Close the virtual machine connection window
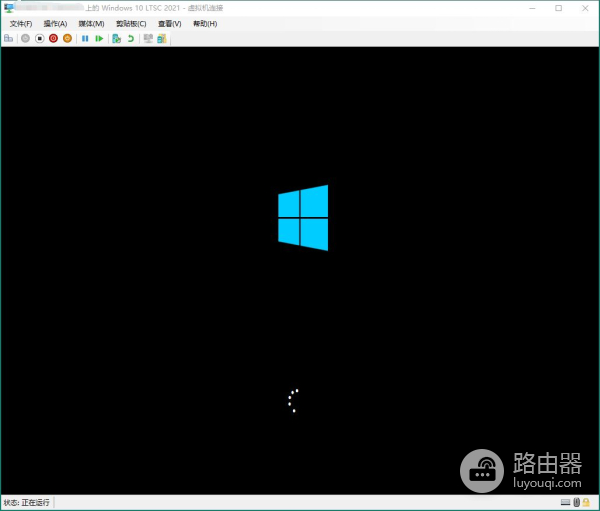600x511 pixels. [585, 8]
